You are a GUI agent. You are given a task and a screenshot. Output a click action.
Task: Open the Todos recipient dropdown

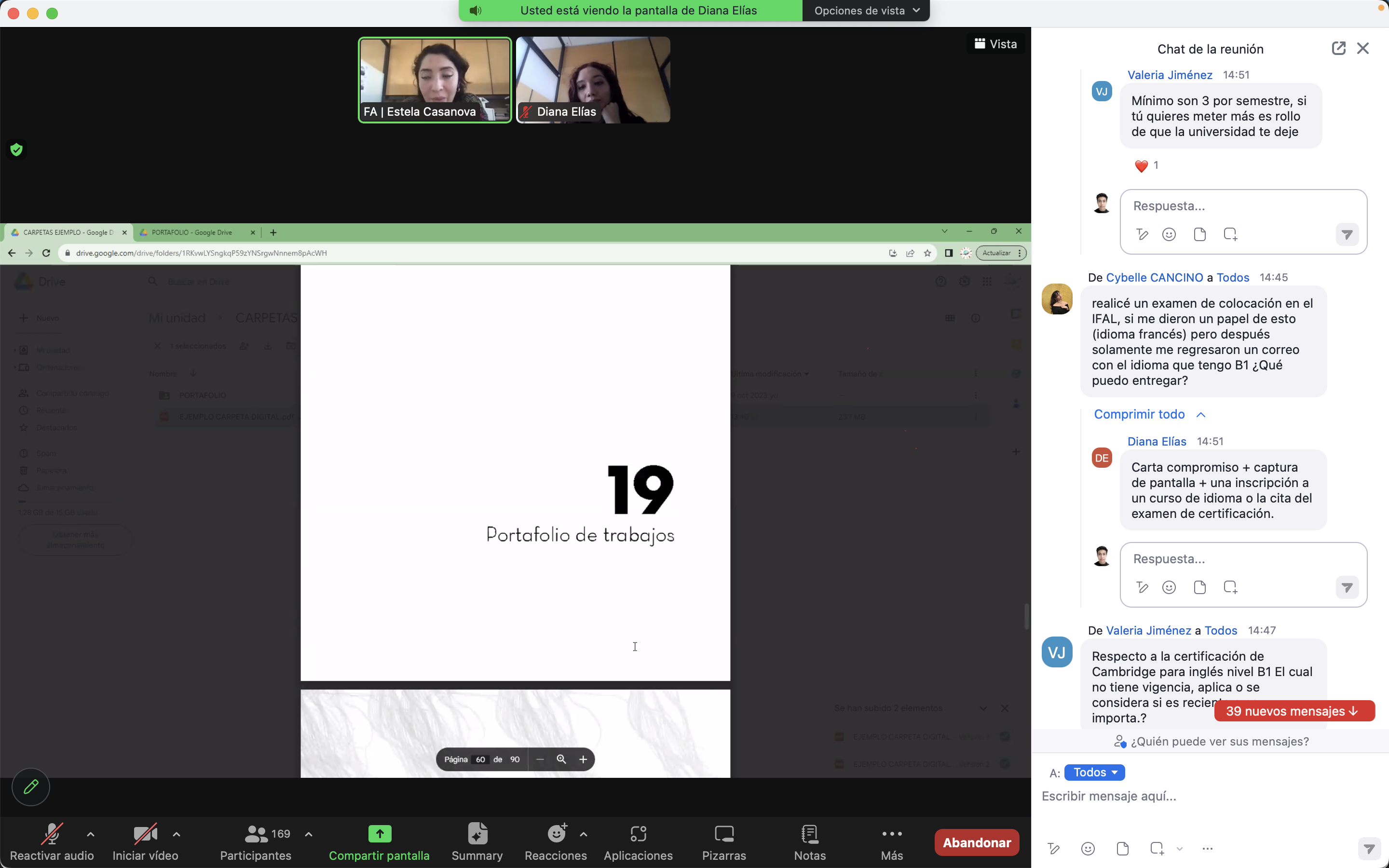1094,772
